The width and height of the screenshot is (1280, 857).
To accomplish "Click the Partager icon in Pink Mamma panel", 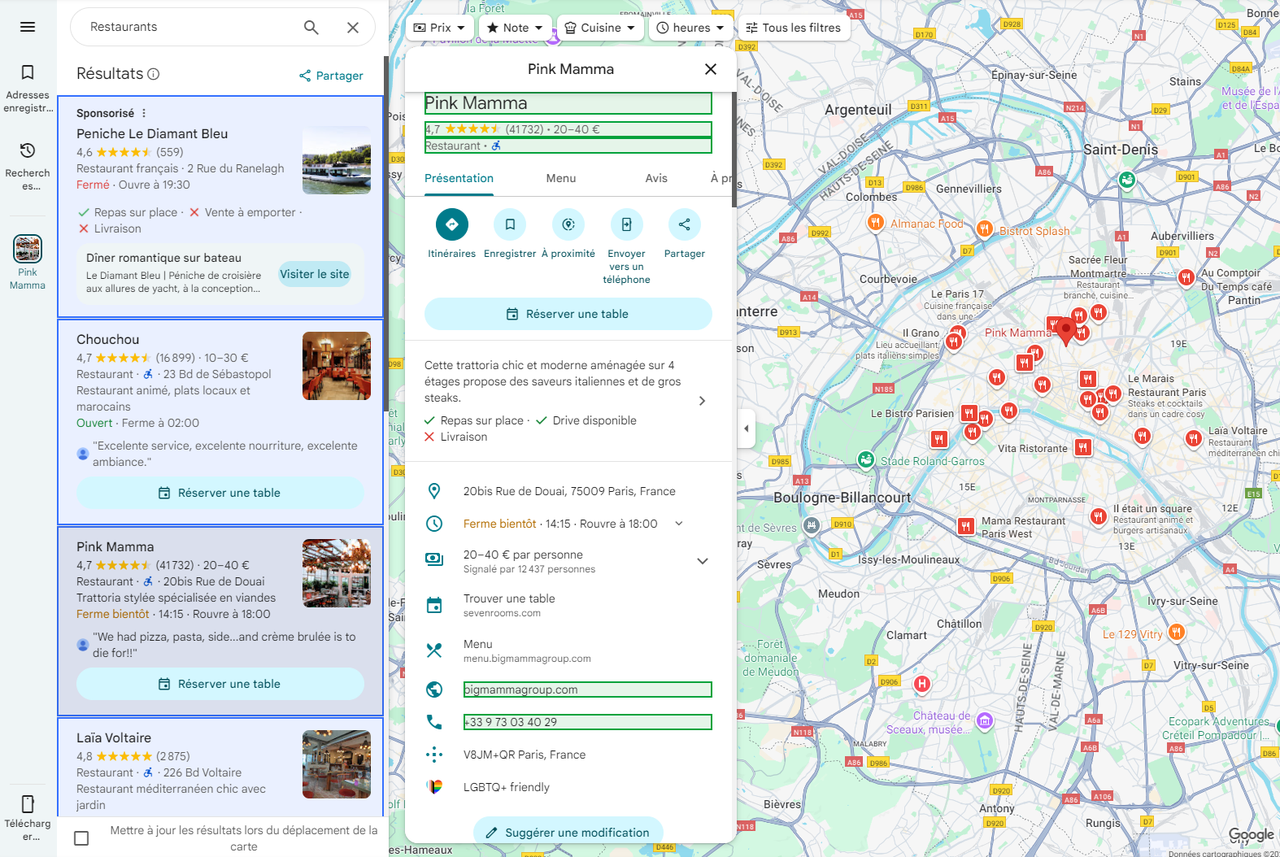I will [684, 225].
